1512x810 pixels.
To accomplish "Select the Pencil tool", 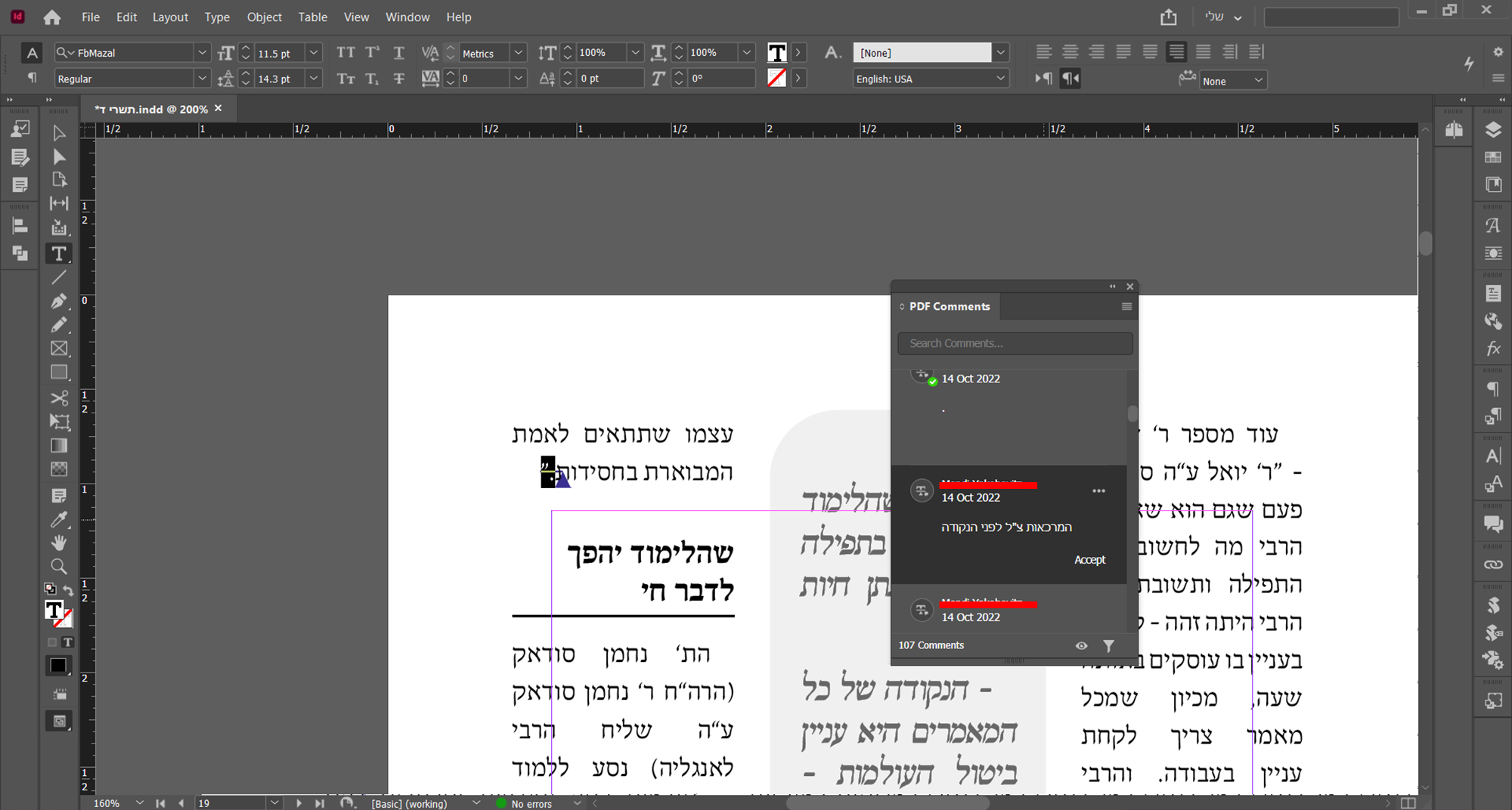I will coord(59,325).
